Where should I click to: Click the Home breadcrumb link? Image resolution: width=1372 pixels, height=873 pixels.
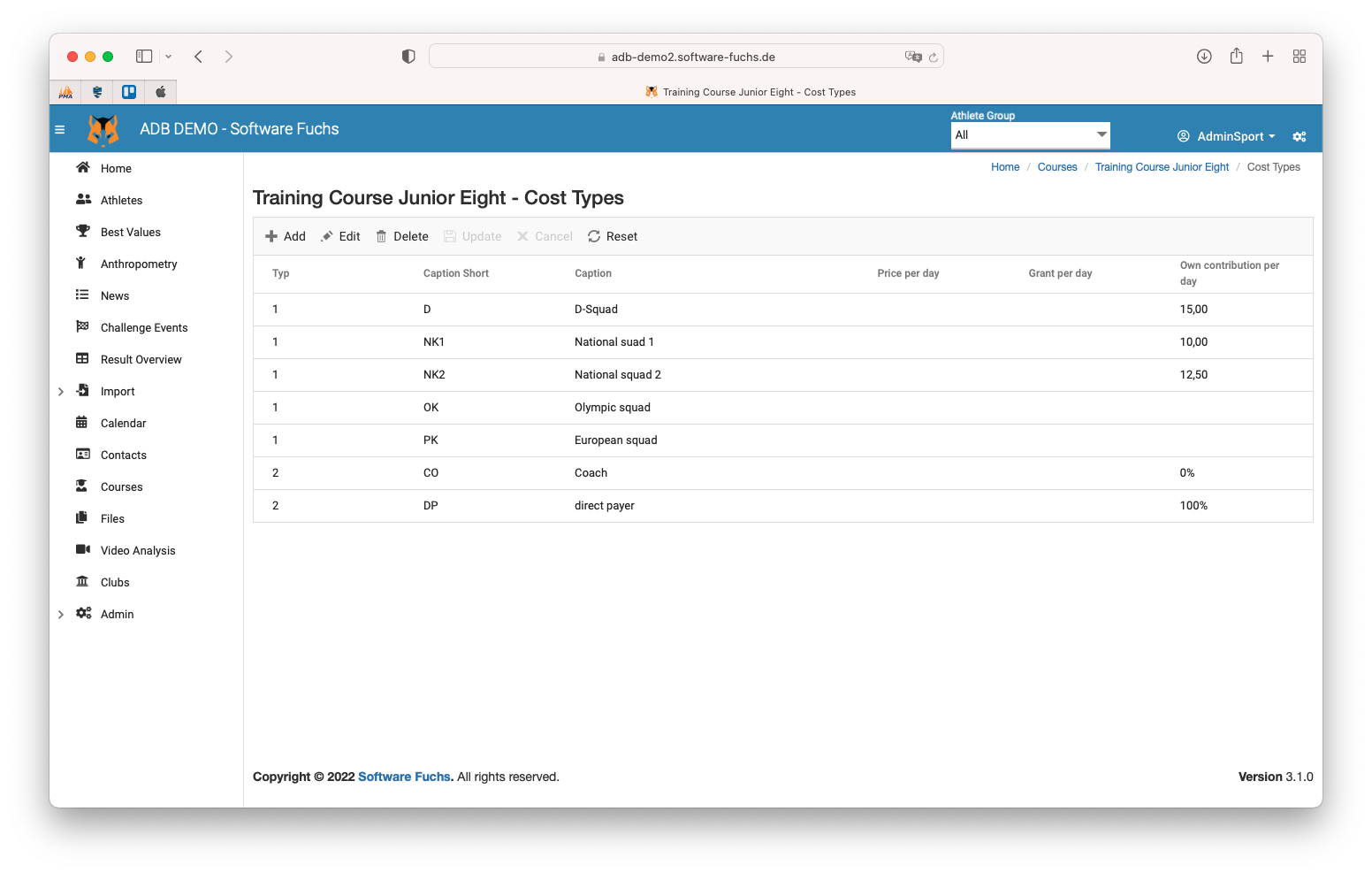pyautogui.click(x=1005, y=167)
